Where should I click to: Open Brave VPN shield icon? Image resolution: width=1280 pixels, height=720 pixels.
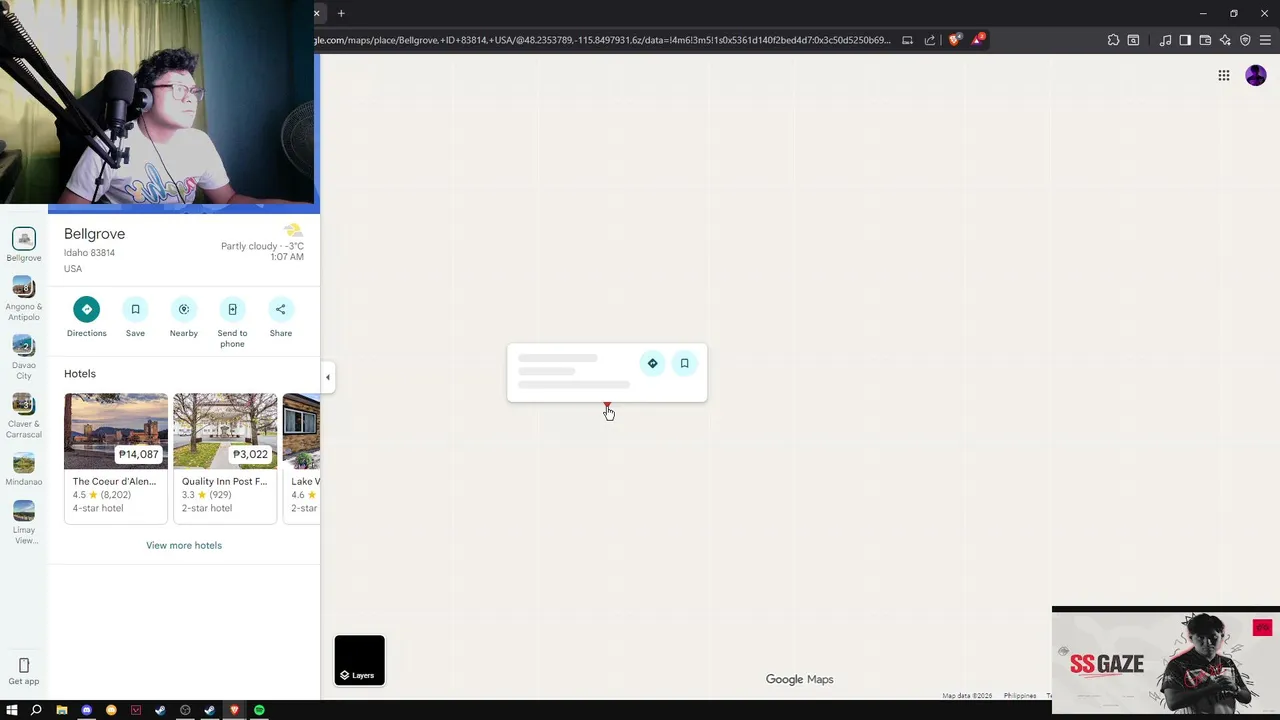(x=1245, y=40)
